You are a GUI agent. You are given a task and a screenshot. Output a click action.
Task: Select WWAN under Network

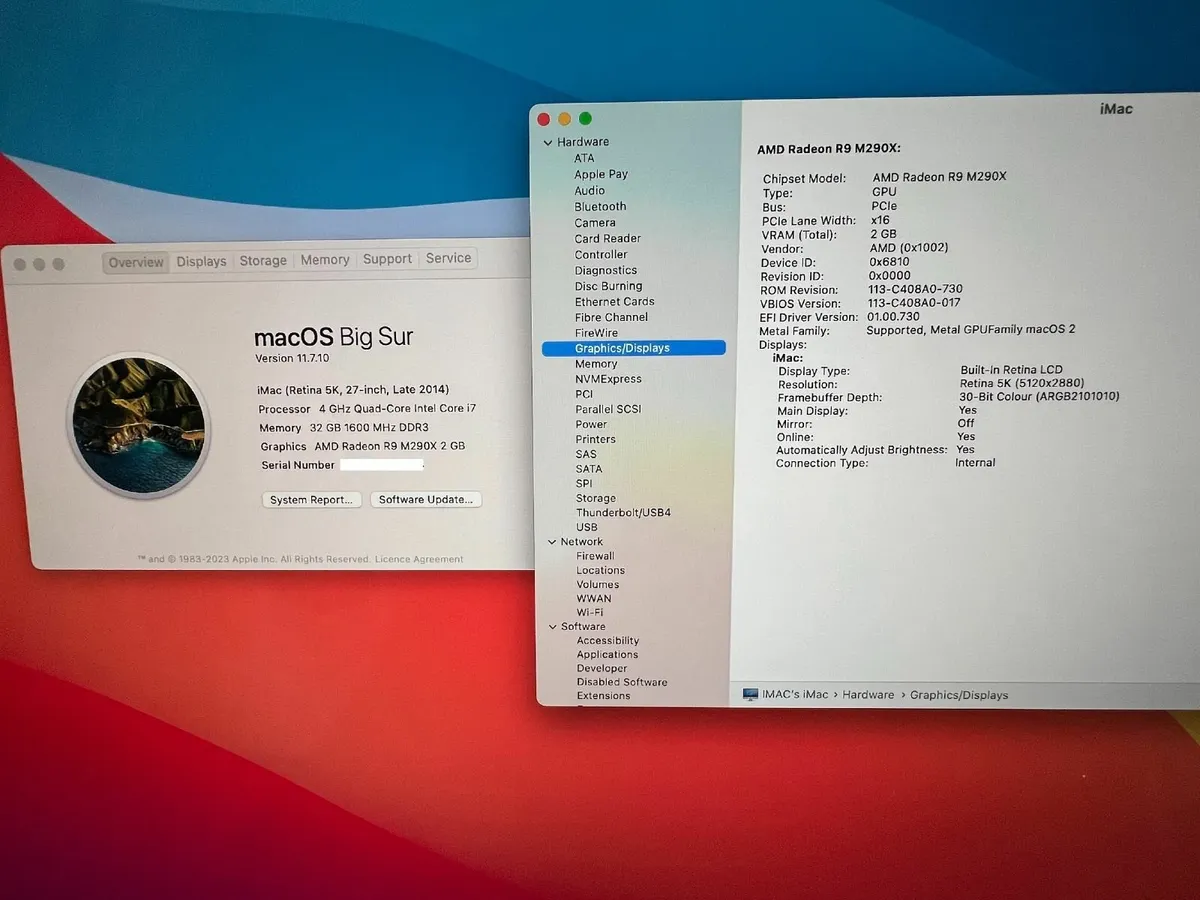tap(594, 598)
